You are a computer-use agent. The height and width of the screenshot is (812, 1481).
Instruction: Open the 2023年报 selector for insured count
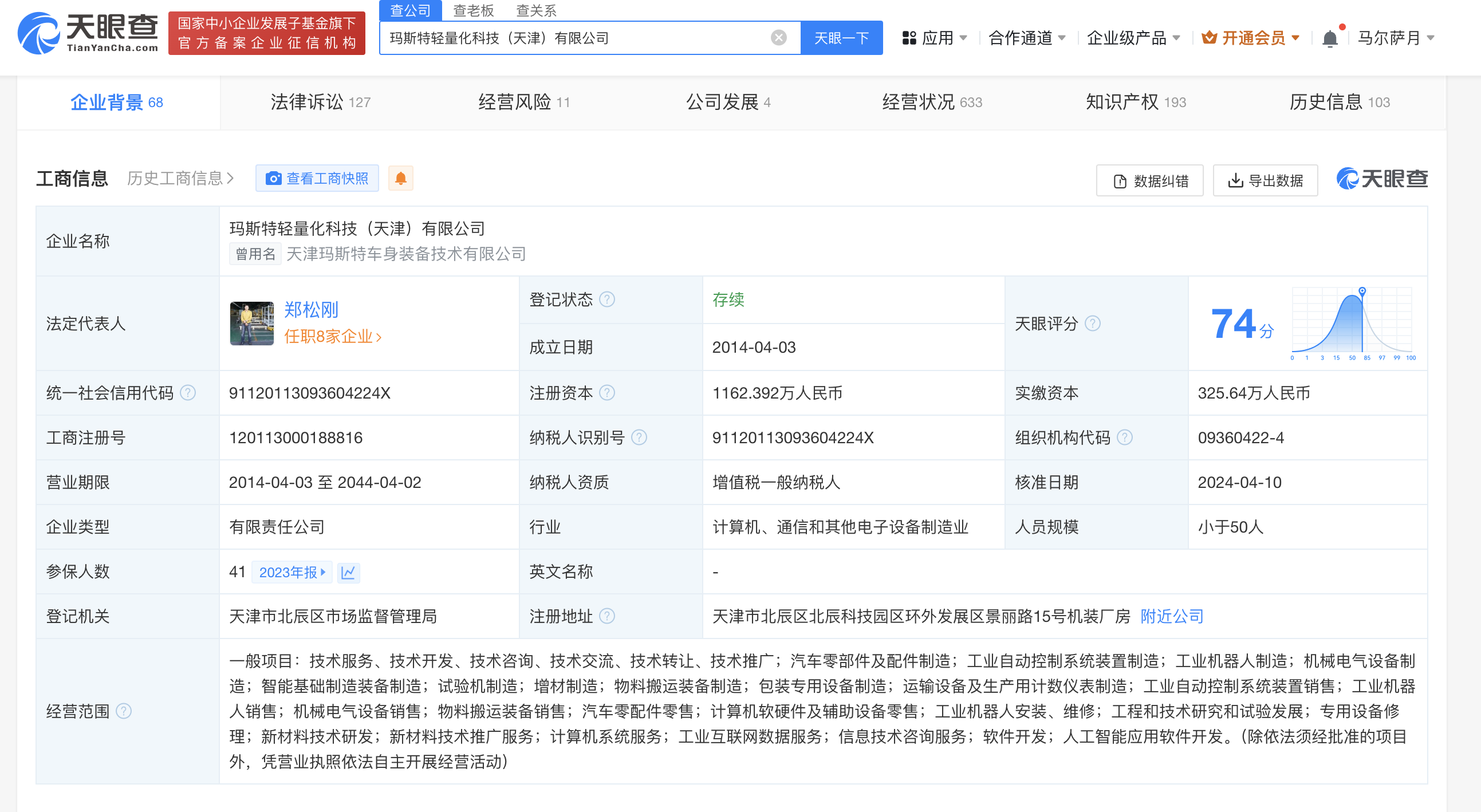click(x=292, y=573)
